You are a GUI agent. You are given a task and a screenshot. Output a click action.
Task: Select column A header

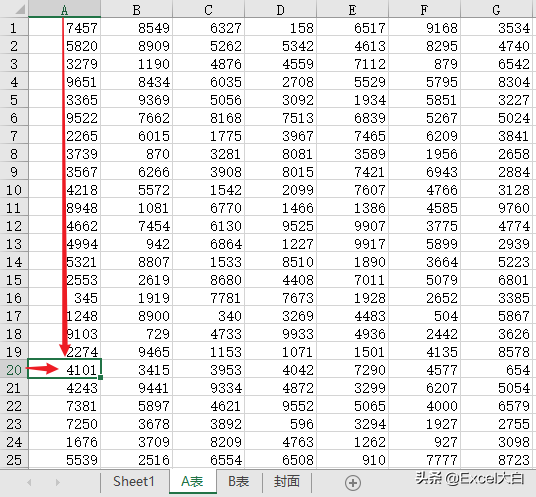pos(65,9)
